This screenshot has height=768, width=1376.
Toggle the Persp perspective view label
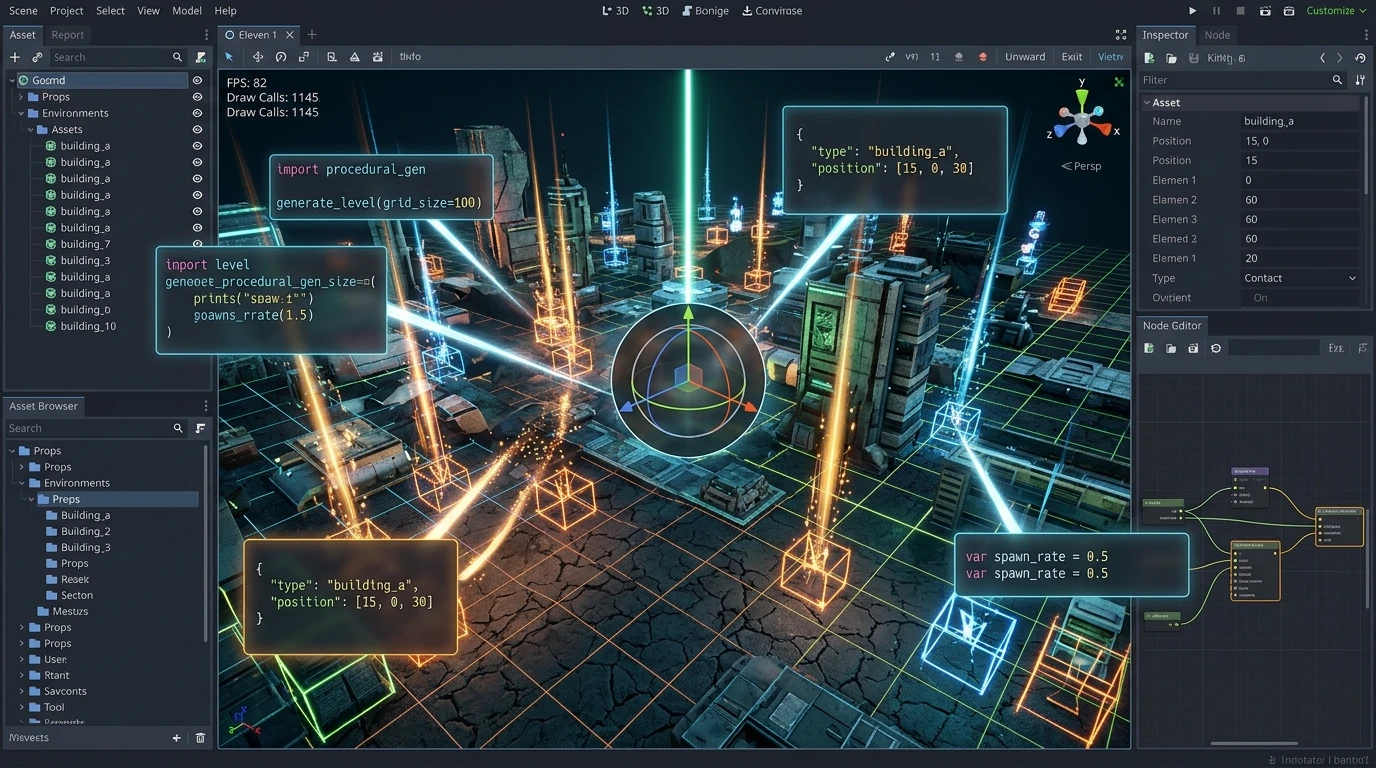[x=1081, y=166]
